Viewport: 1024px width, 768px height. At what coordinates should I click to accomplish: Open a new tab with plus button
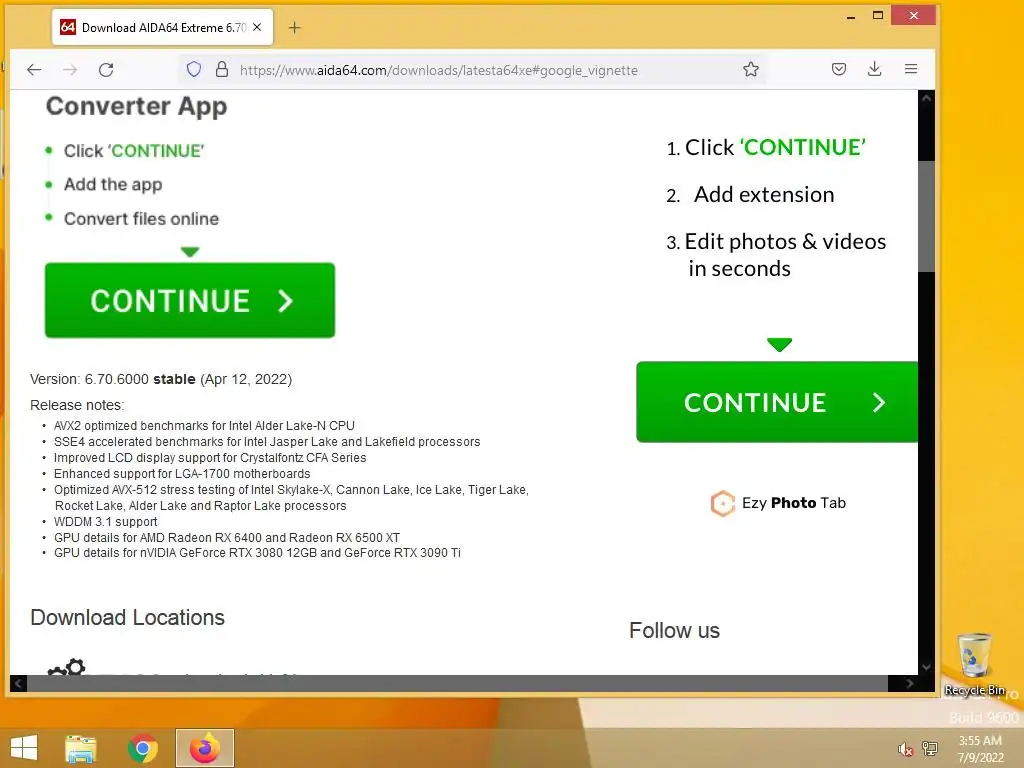point(295,27)
